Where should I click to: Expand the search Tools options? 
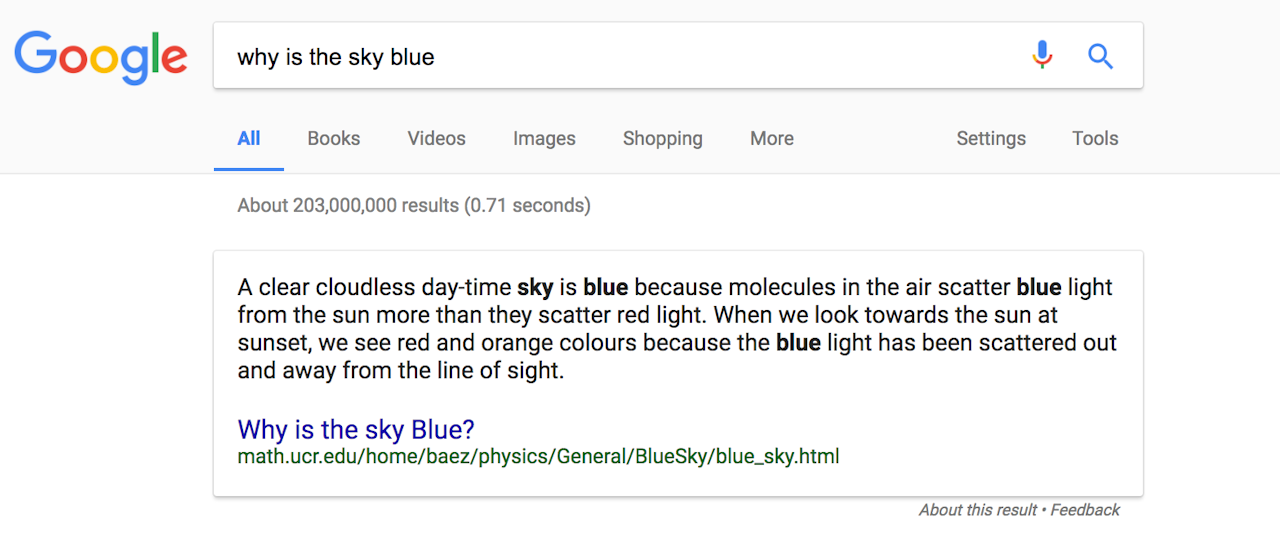pyautogui.click(x=1095, y=139)
